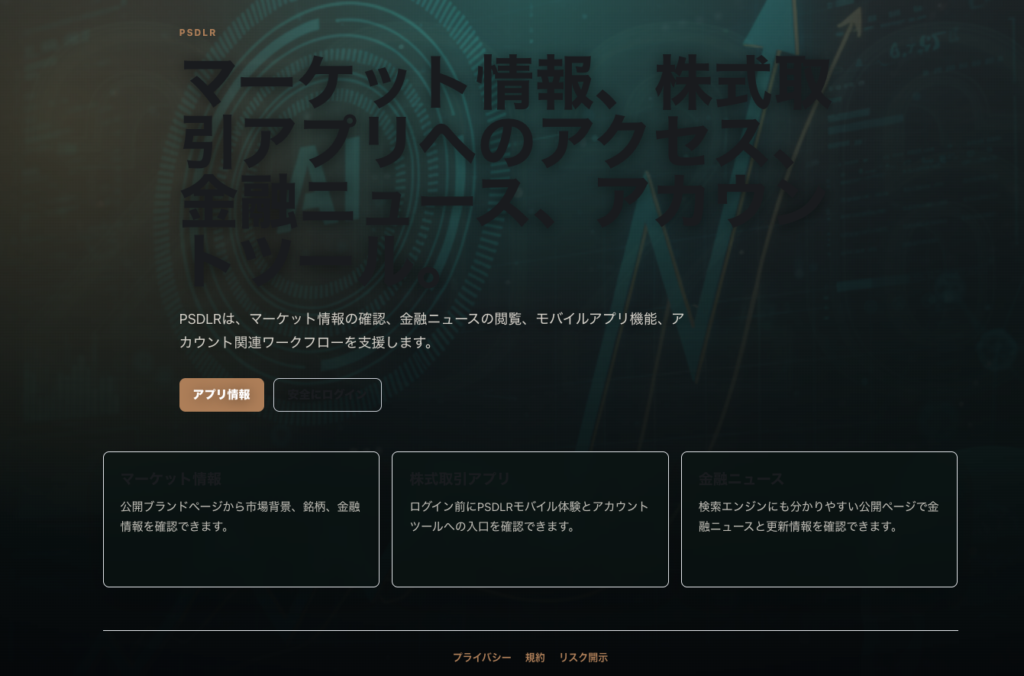Select the 株式取引アプリ card
1024x676 pixels.
tap(530, 519)
